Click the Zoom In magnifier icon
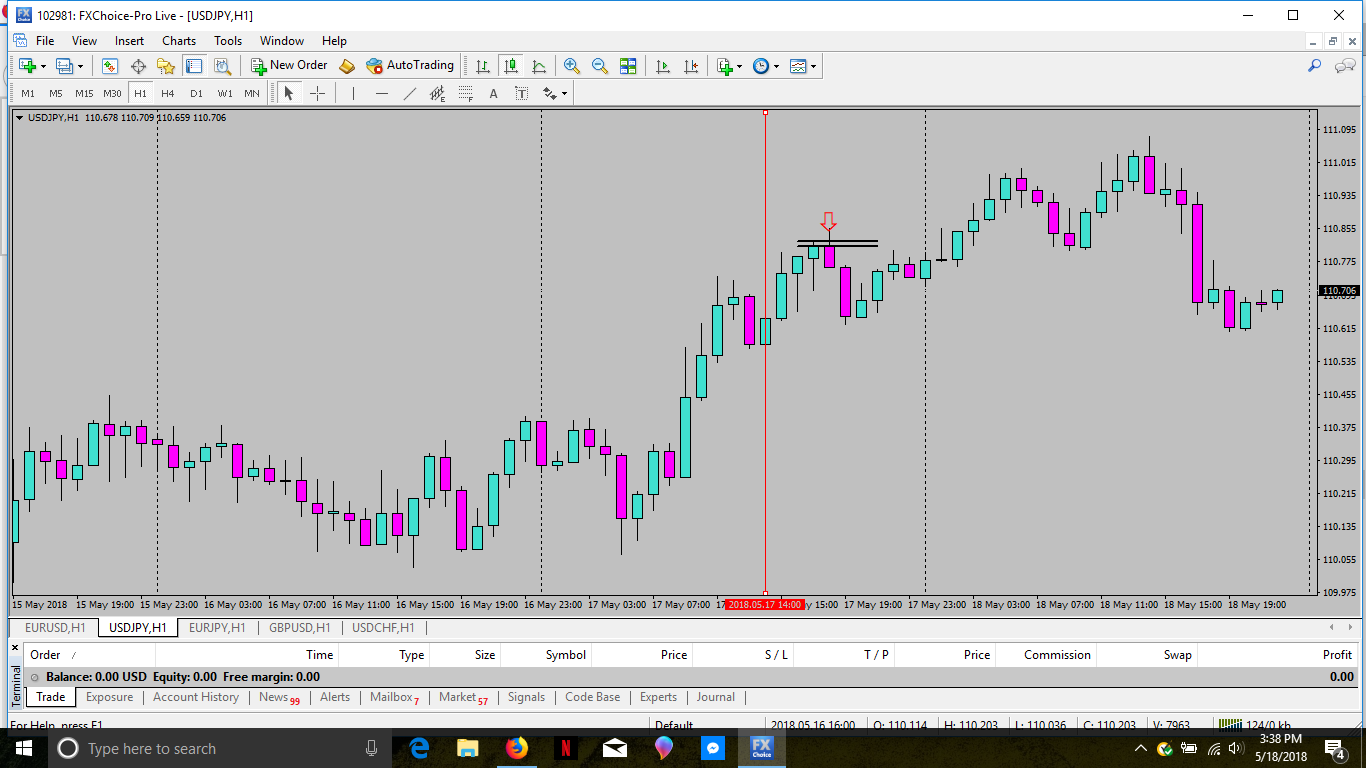Image resolution: width=1366 pixels, height=768 pixels. click(x=572, y=66)
